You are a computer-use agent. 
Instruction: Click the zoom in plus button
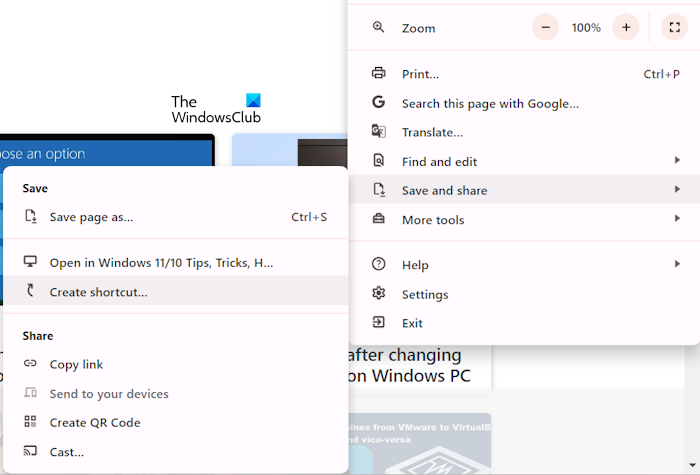[x=626, y=28]
